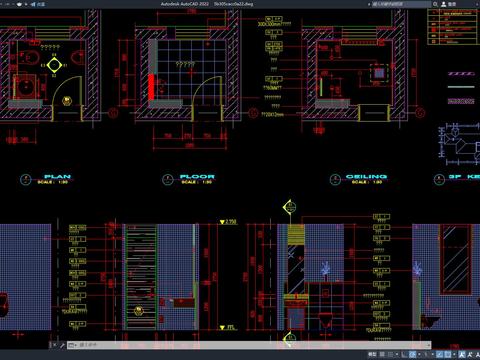
Task: Click the annotation visibility icon in status bar
Action: [x=462, y=354]
